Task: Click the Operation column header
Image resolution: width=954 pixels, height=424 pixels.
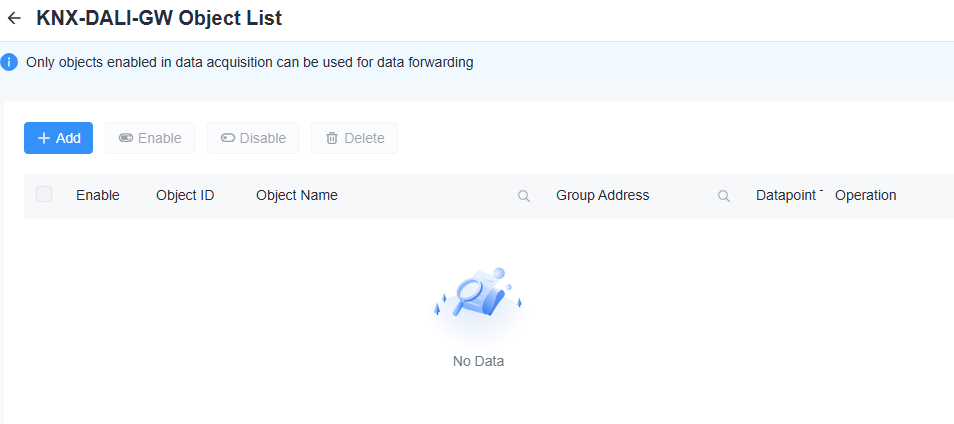Action: tap(866, 195)
